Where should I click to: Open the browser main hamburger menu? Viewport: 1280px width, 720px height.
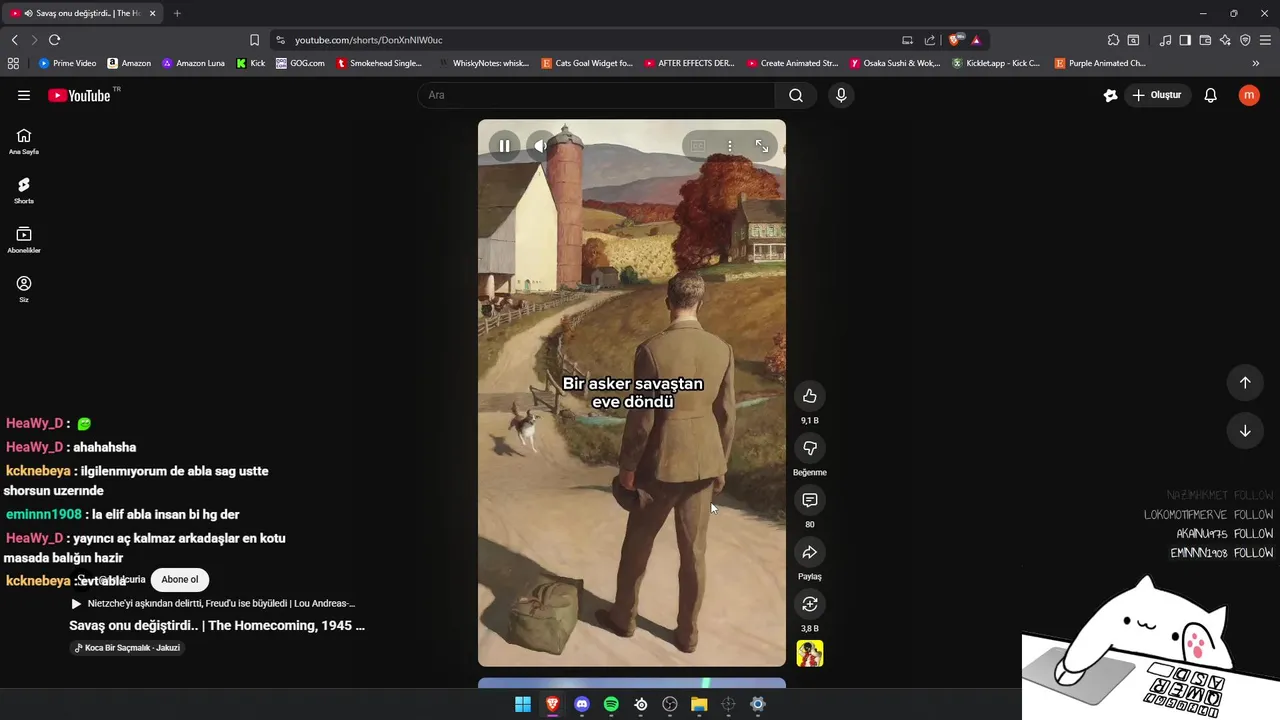(x=1266, y=40)
